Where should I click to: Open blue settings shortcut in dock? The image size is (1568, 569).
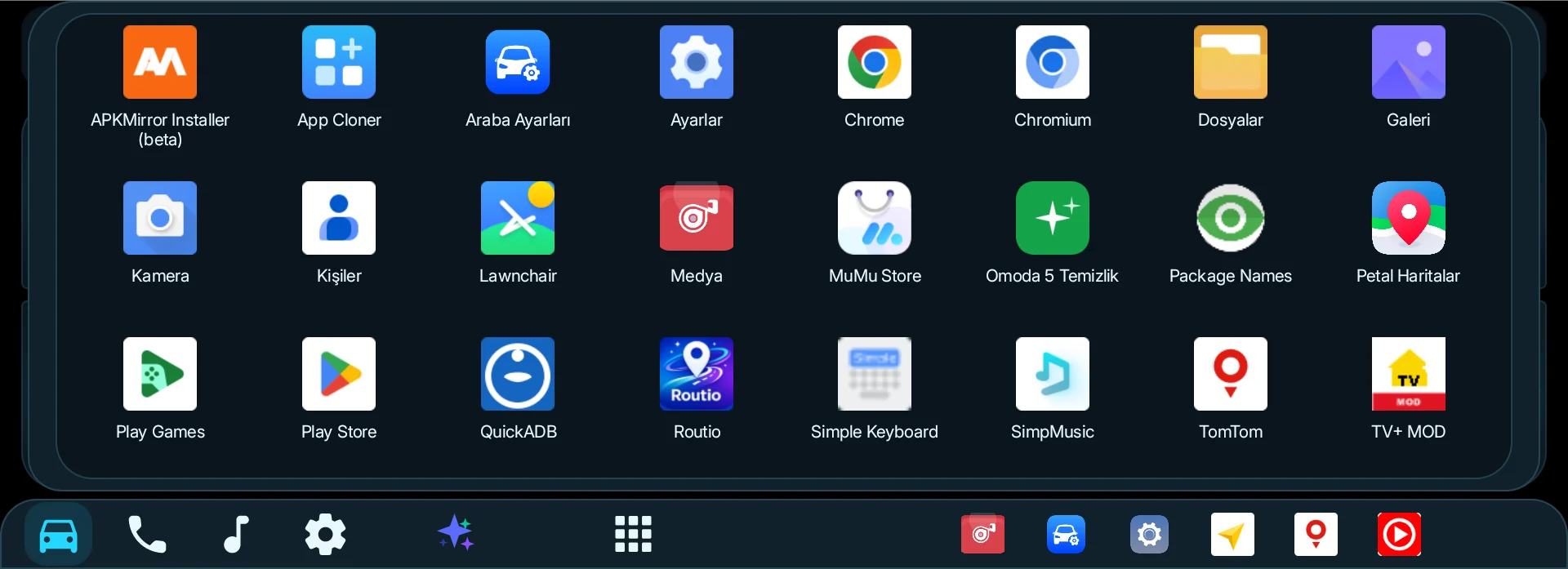(1150, 534)
